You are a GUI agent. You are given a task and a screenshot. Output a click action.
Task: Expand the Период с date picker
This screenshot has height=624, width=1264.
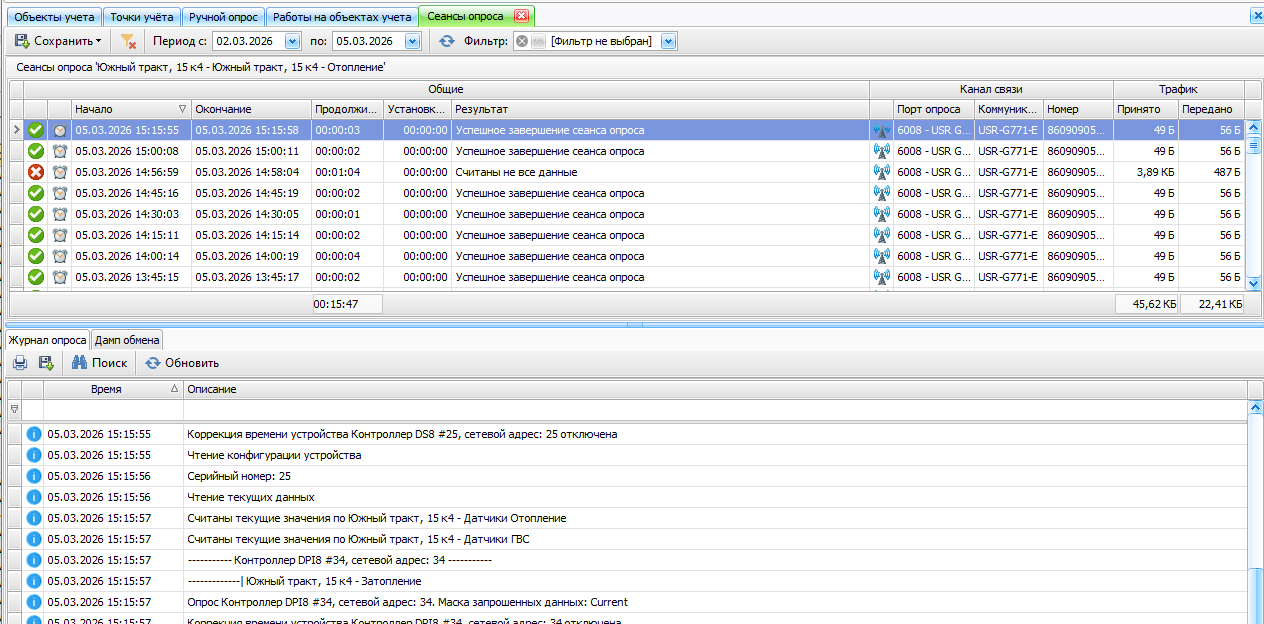(x=292, y=41)
